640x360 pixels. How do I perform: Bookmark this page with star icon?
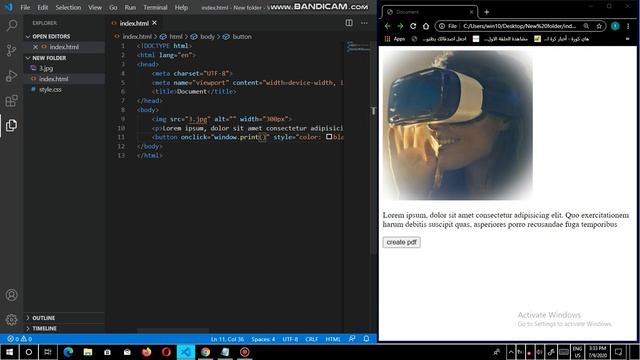click(x=599, y=26)
